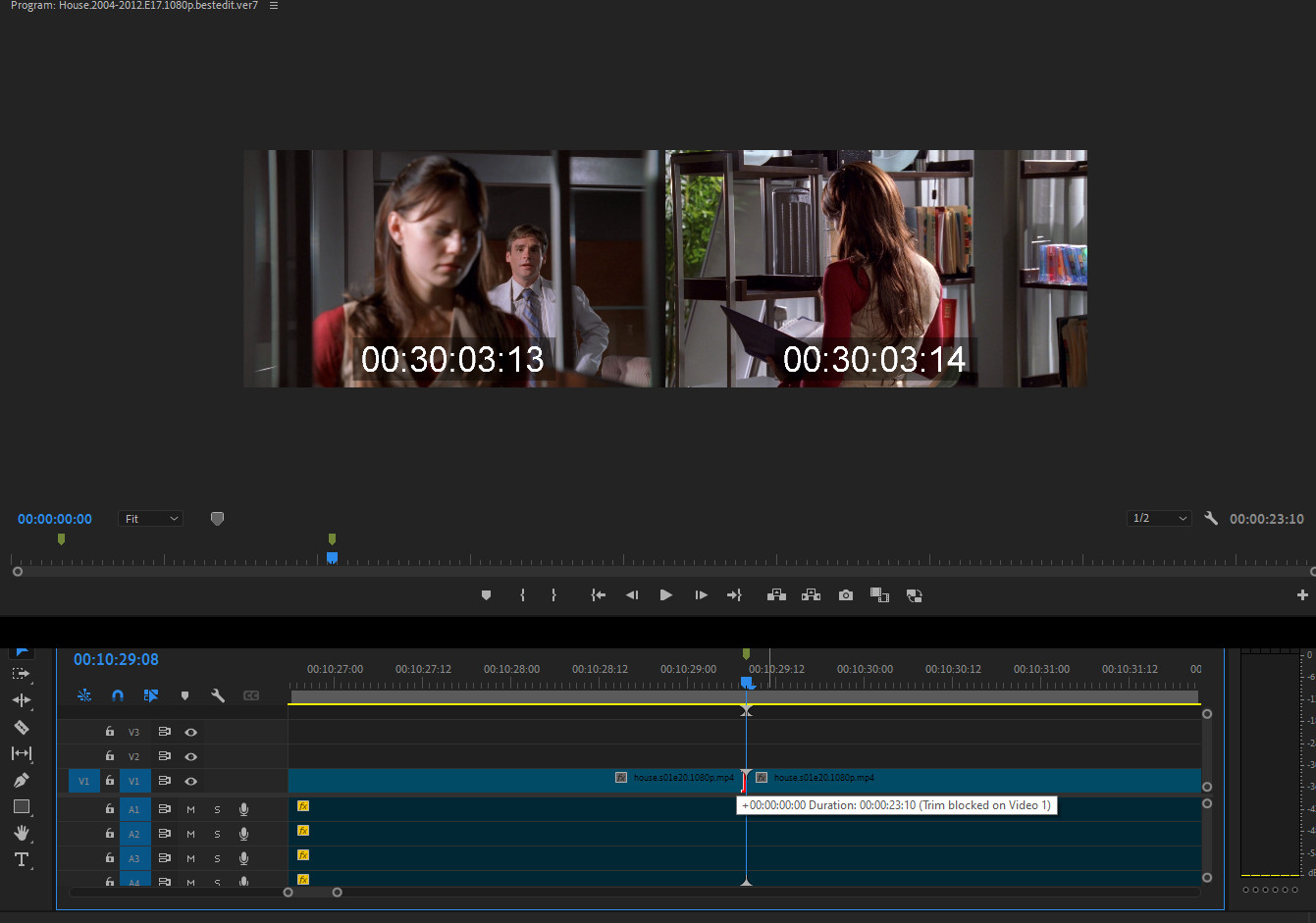Toggle captions track CC button
Screen dimensions: 1316x923
251,695
